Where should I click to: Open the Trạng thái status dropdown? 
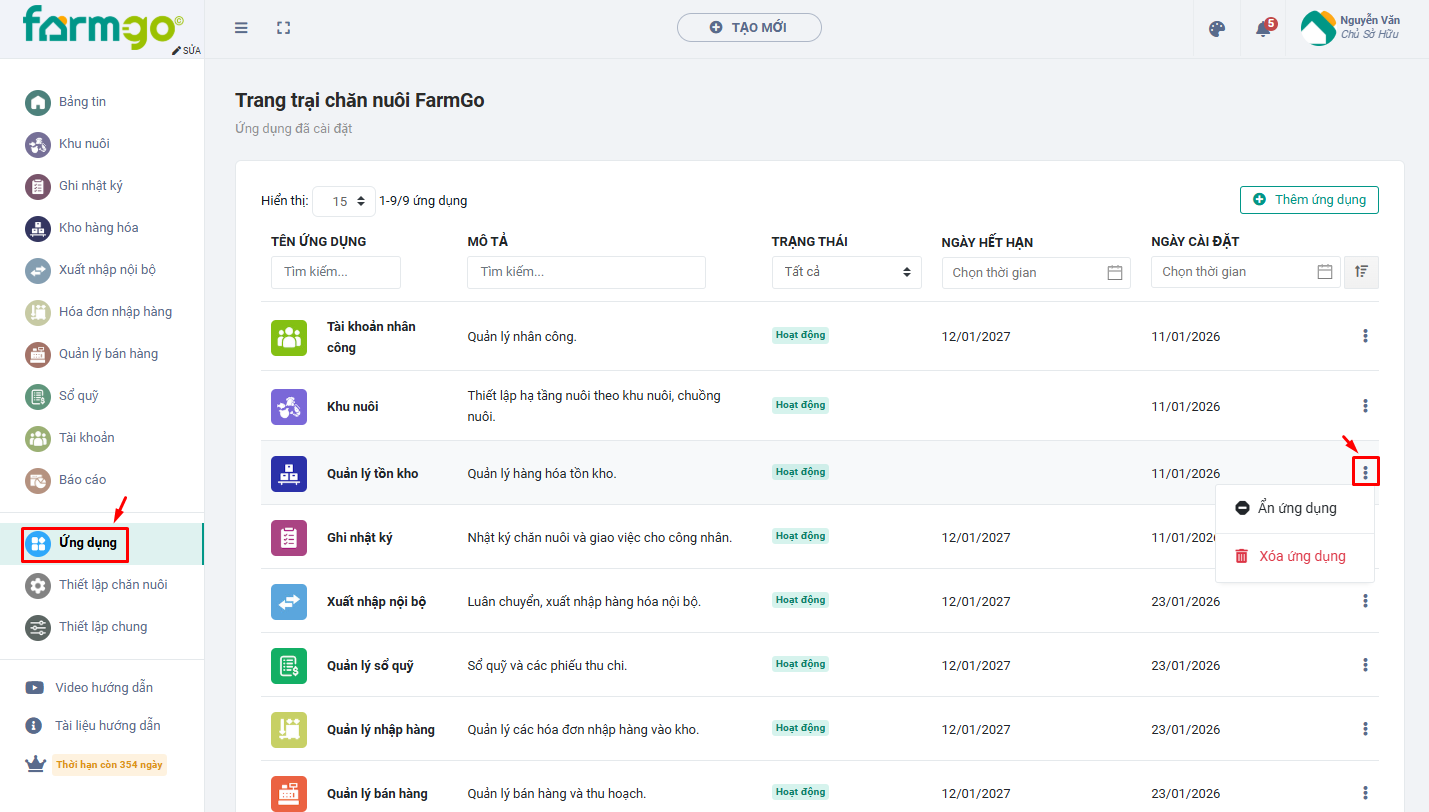(x=846, y=272)
